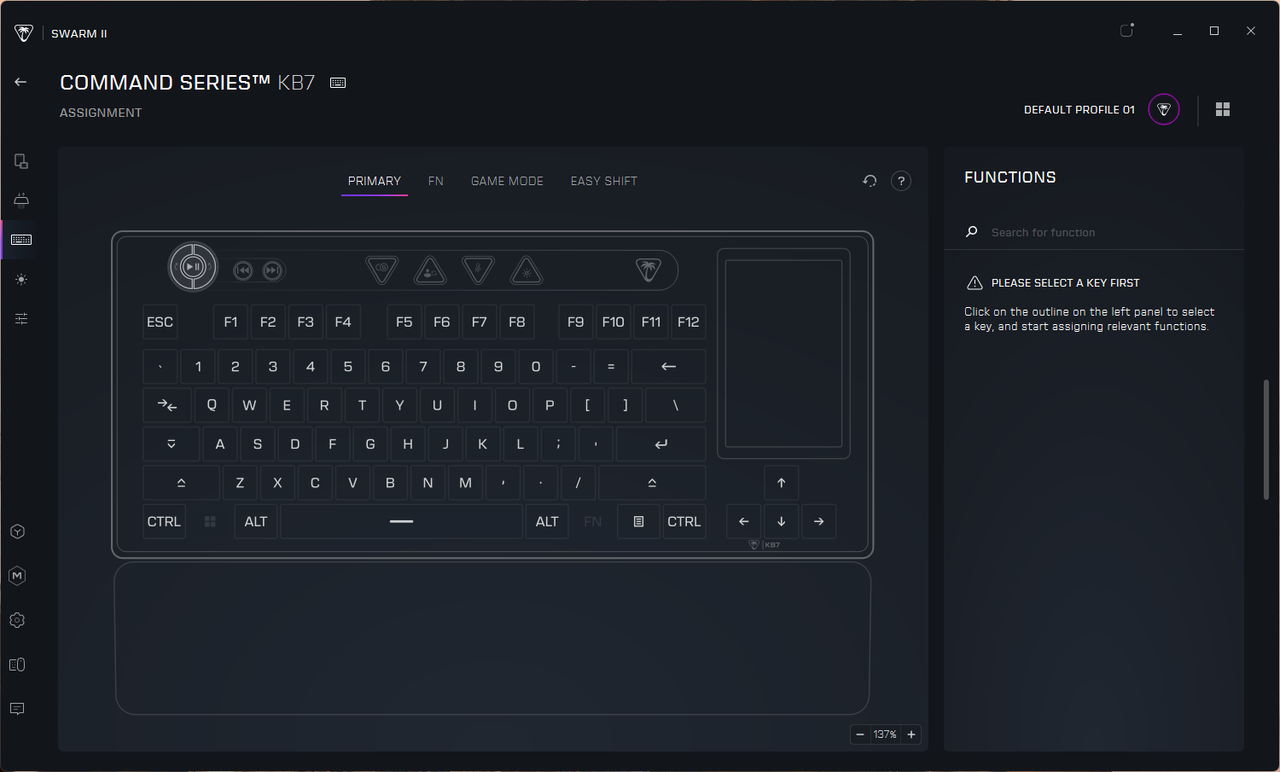1280x772 pixels.
Task: Open the sun-shaped illumination icon in the sidebar
Action: click(x=21, y=279)
